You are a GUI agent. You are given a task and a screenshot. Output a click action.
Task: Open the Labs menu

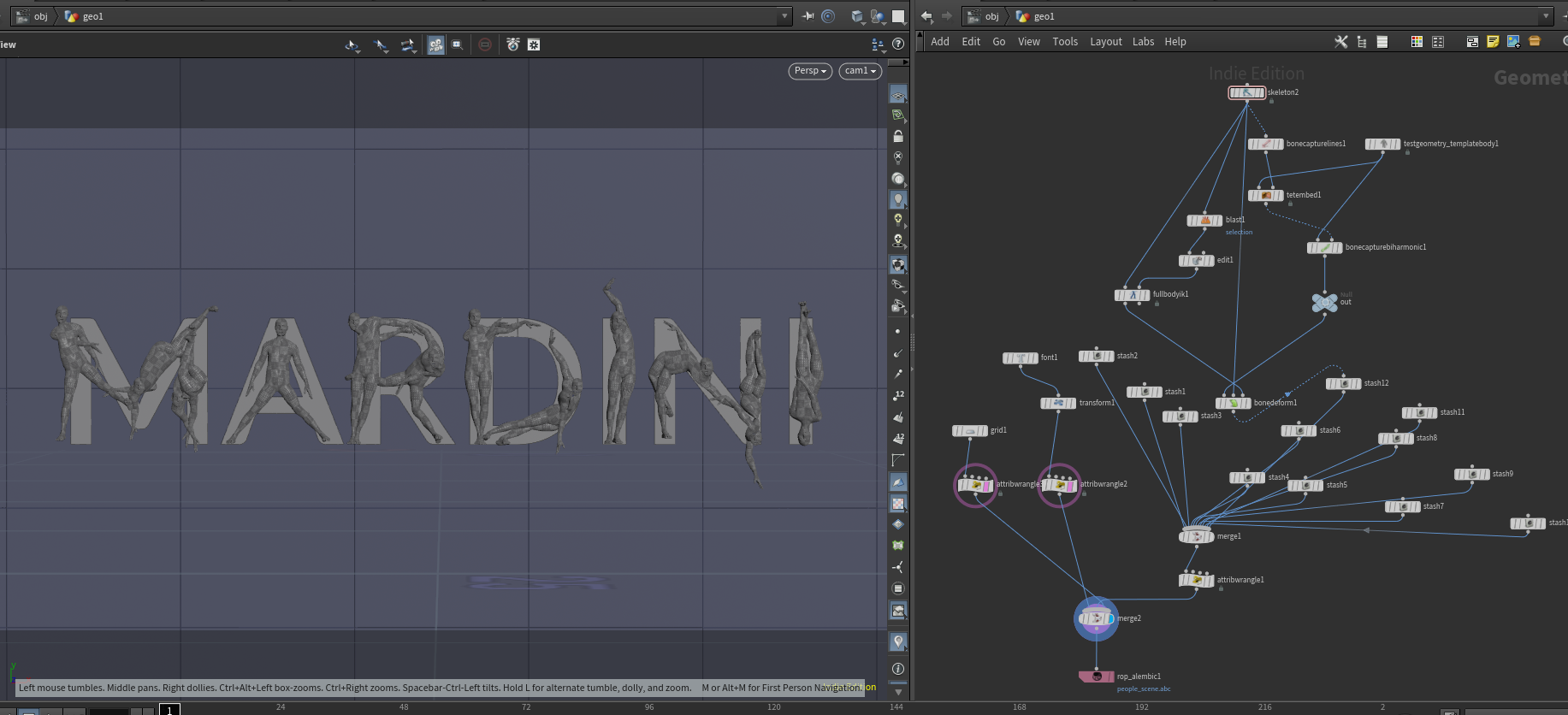[1143, 41]
